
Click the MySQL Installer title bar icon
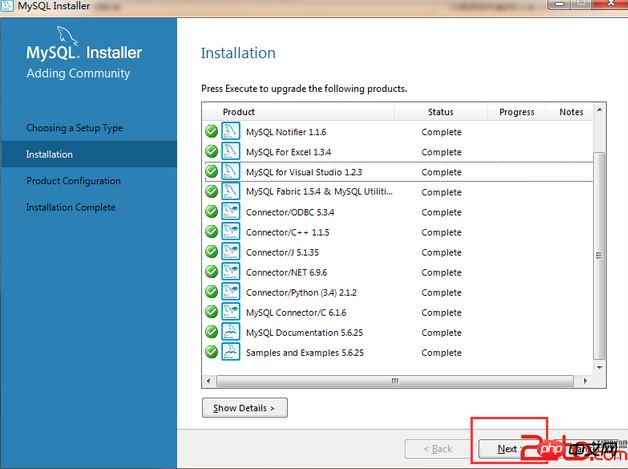coord(7,6)
